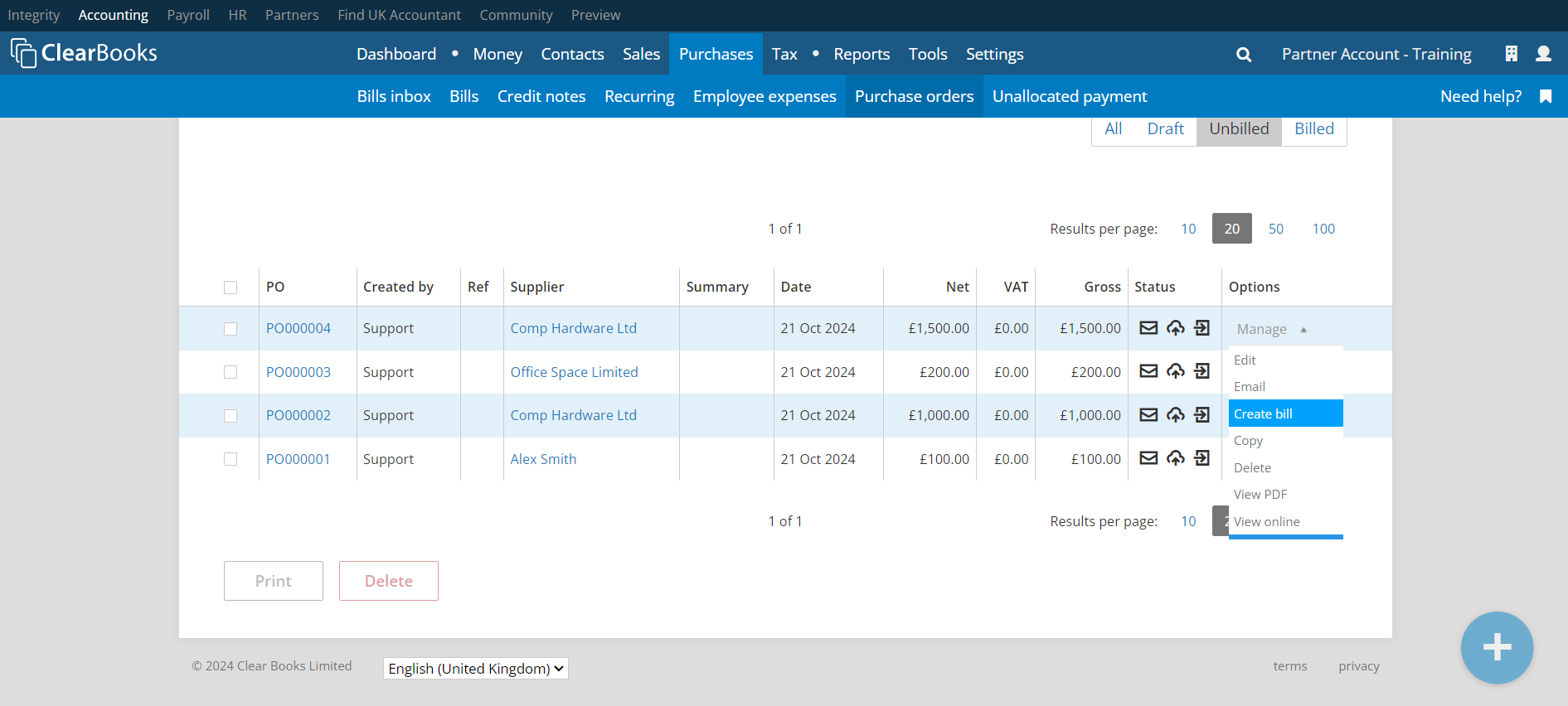
Task: Set top results per page to 100
Action: pos(1323,229)
